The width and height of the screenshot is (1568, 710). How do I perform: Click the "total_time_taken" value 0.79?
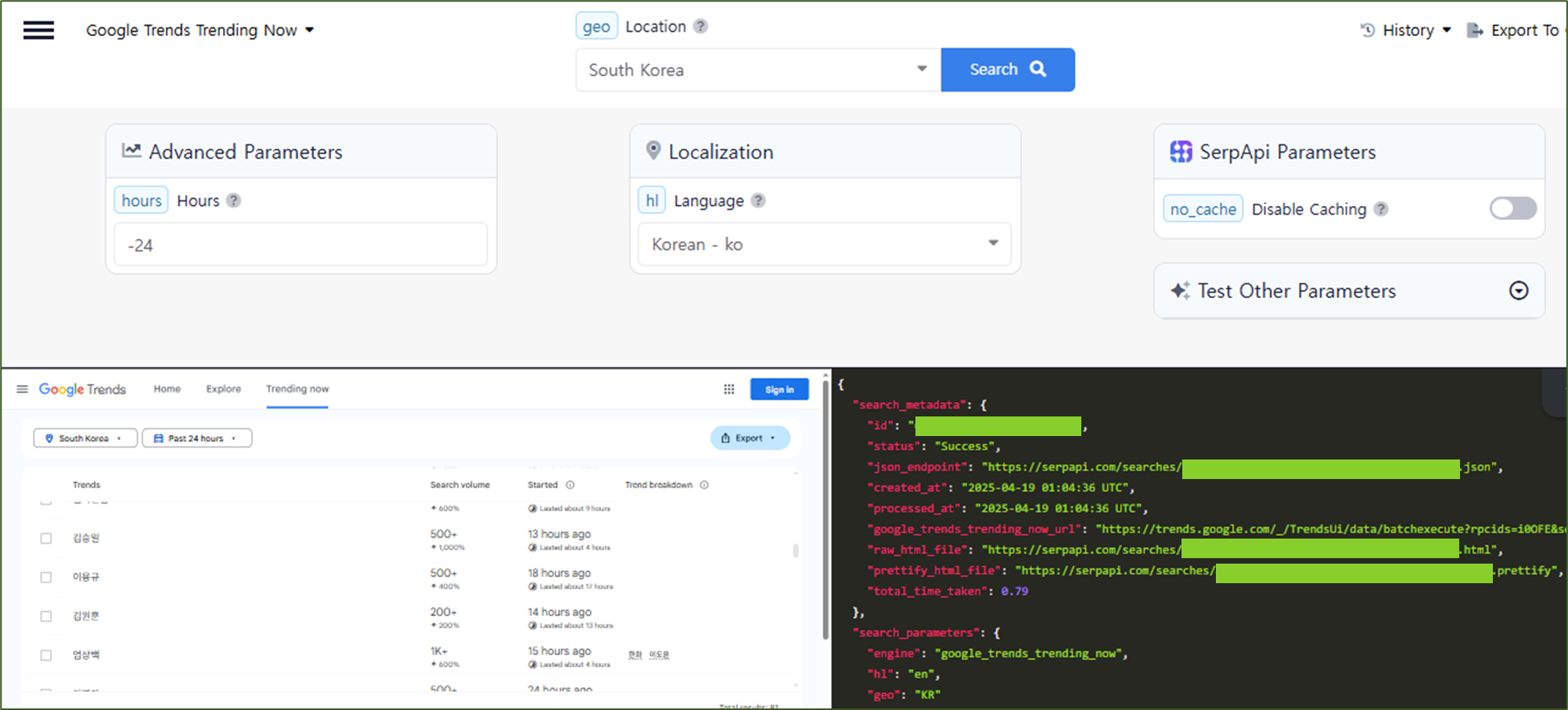[x=1014, y=592]
